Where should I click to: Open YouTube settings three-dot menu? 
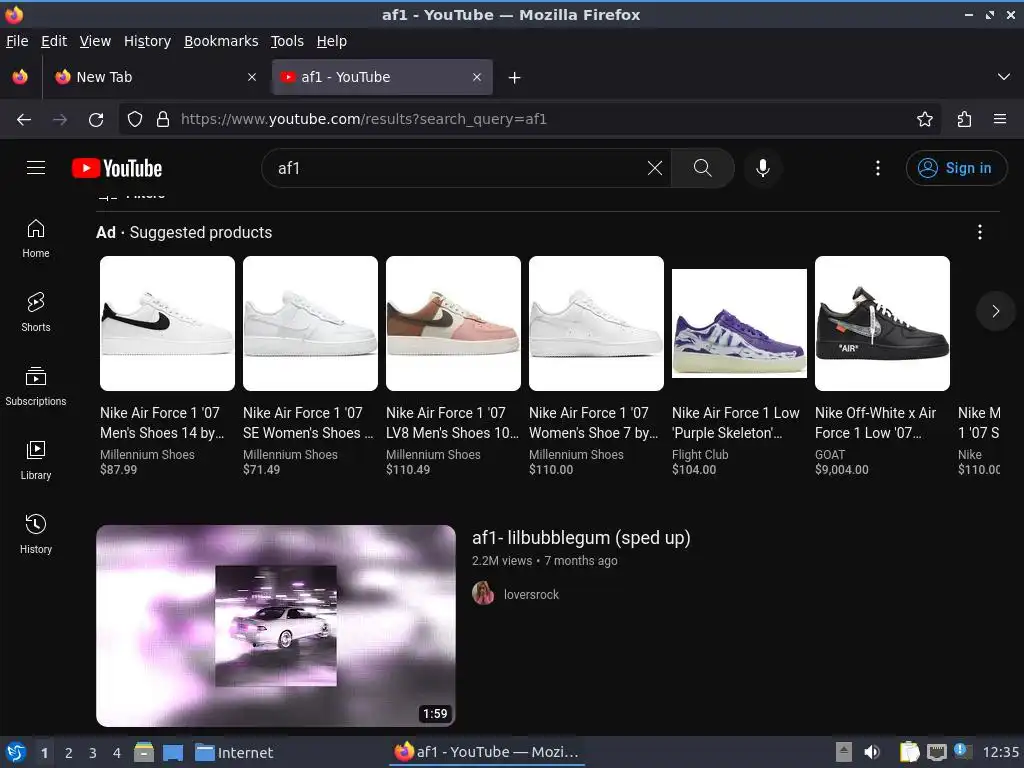click(x=878, y=168)
